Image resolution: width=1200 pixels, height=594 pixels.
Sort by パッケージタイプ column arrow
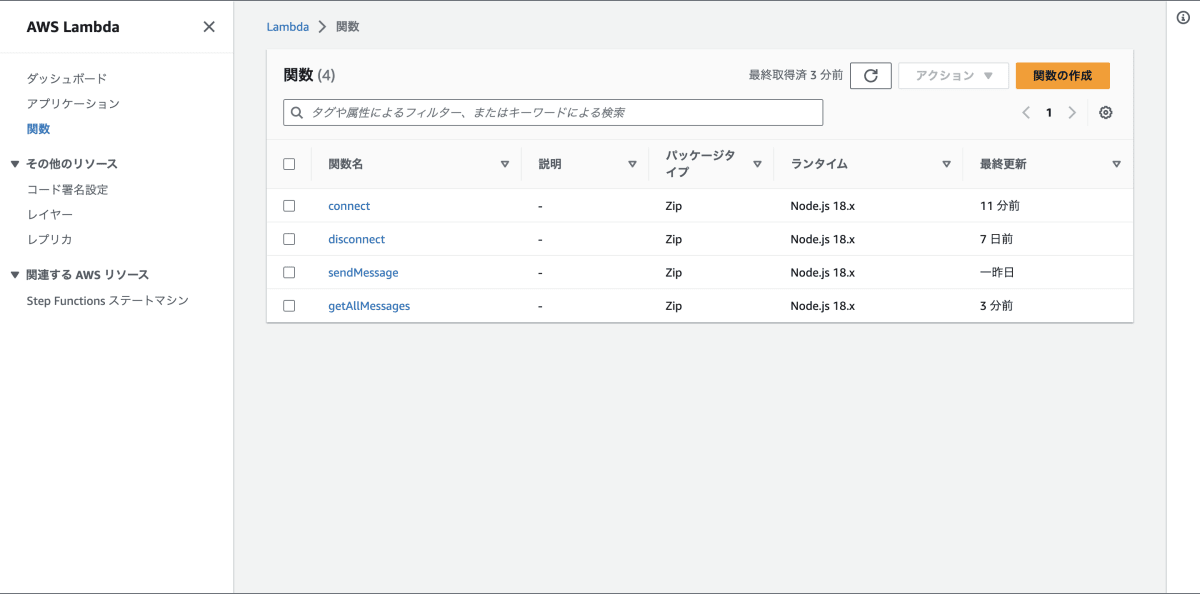[x=757, y=164]
